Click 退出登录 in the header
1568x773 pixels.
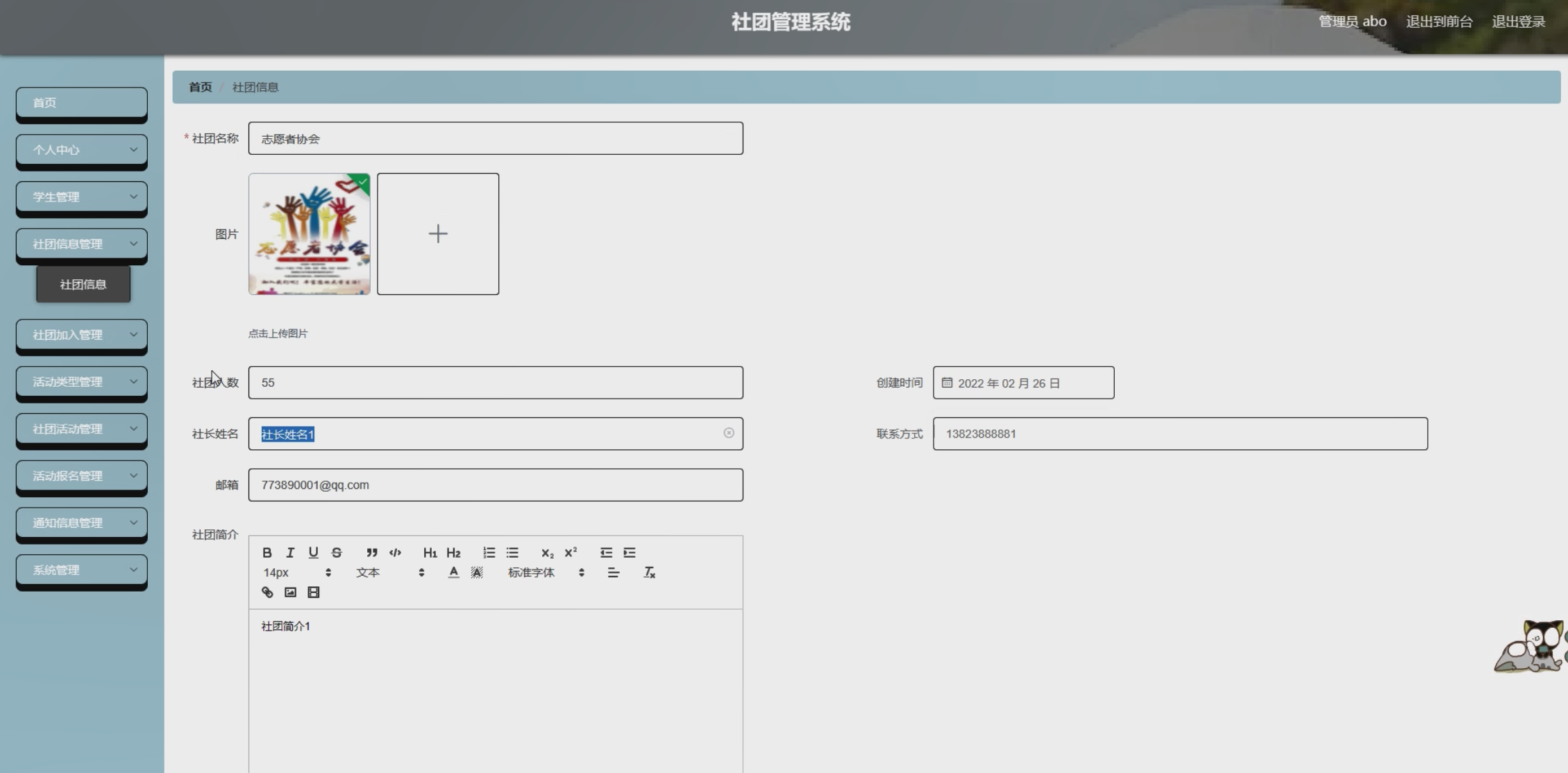1518,22
